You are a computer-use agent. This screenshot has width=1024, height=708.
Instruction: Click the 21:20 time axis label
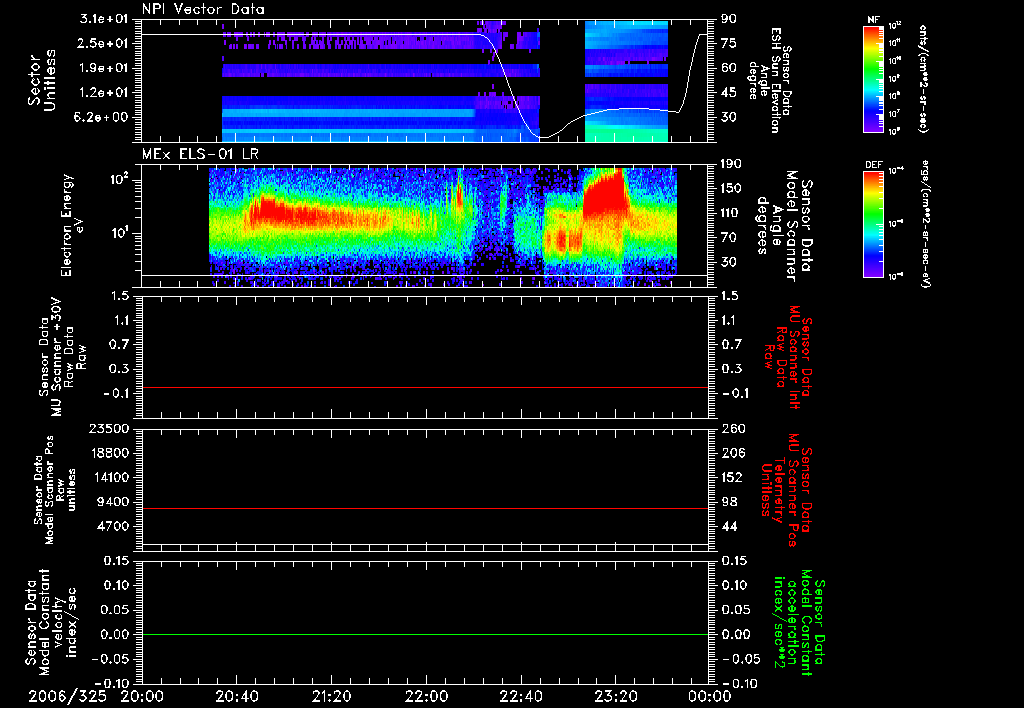tap(331, 696)
